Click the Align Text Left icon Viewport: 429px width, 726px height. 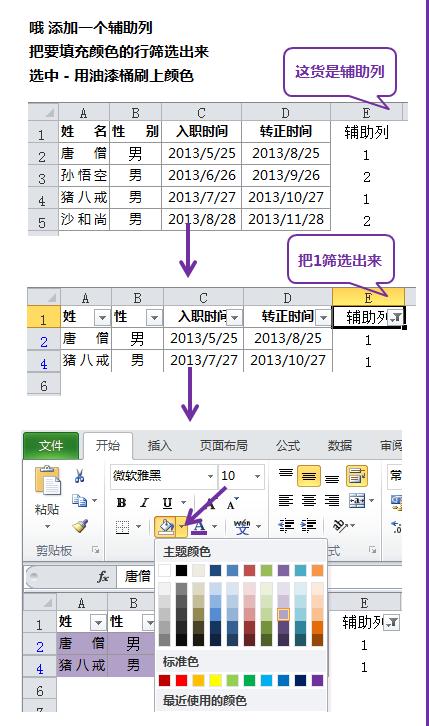(286, 501)
